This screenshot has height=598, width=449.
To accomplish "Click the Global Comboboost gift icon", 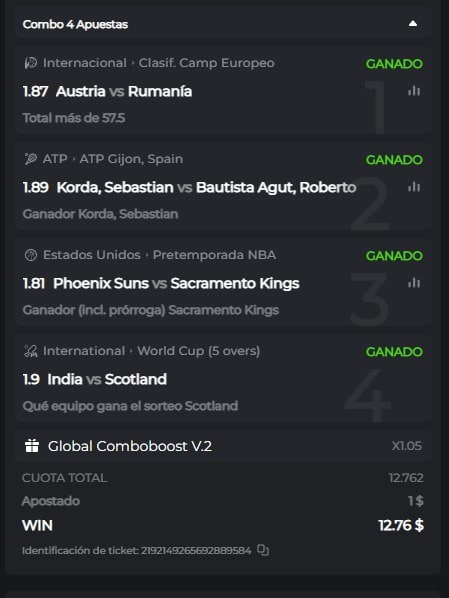I will click(x=32, y=445).
